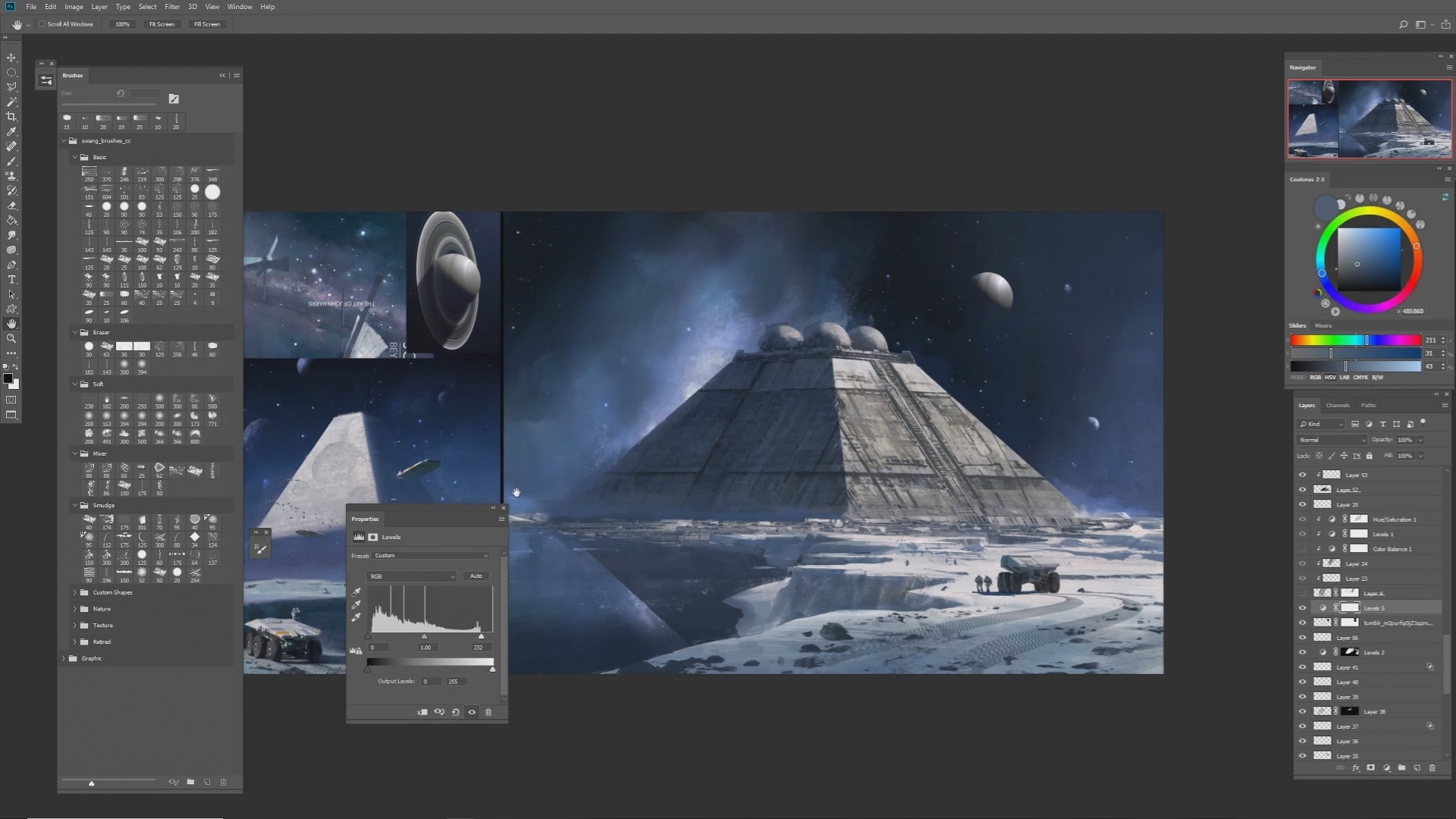The height and width of the screenshot is (819, 1456).
Task: Select the Eraser tool
Action: (11, 206)
